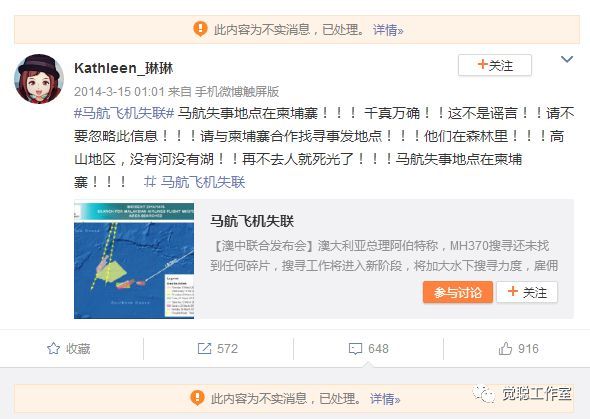The image size is (590, 419).
Task: Click the 手机微博触屏版 source link
Action: point(237,91)
